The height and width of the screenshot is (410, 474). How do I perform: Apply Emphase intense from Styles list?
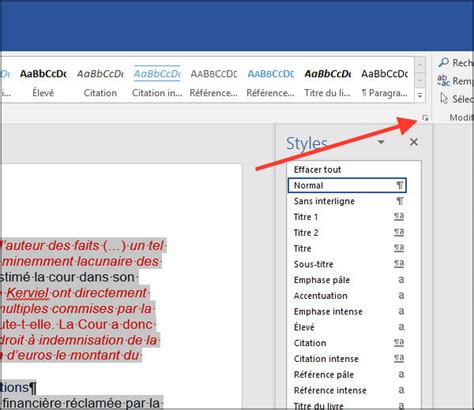(347, 312)
